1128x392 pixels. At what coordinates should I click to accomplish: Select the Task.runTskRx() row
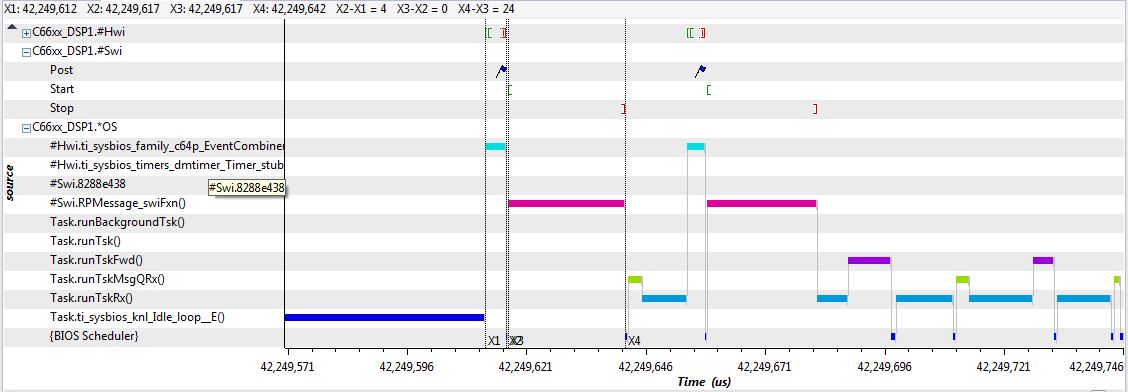tap(92, 298)
